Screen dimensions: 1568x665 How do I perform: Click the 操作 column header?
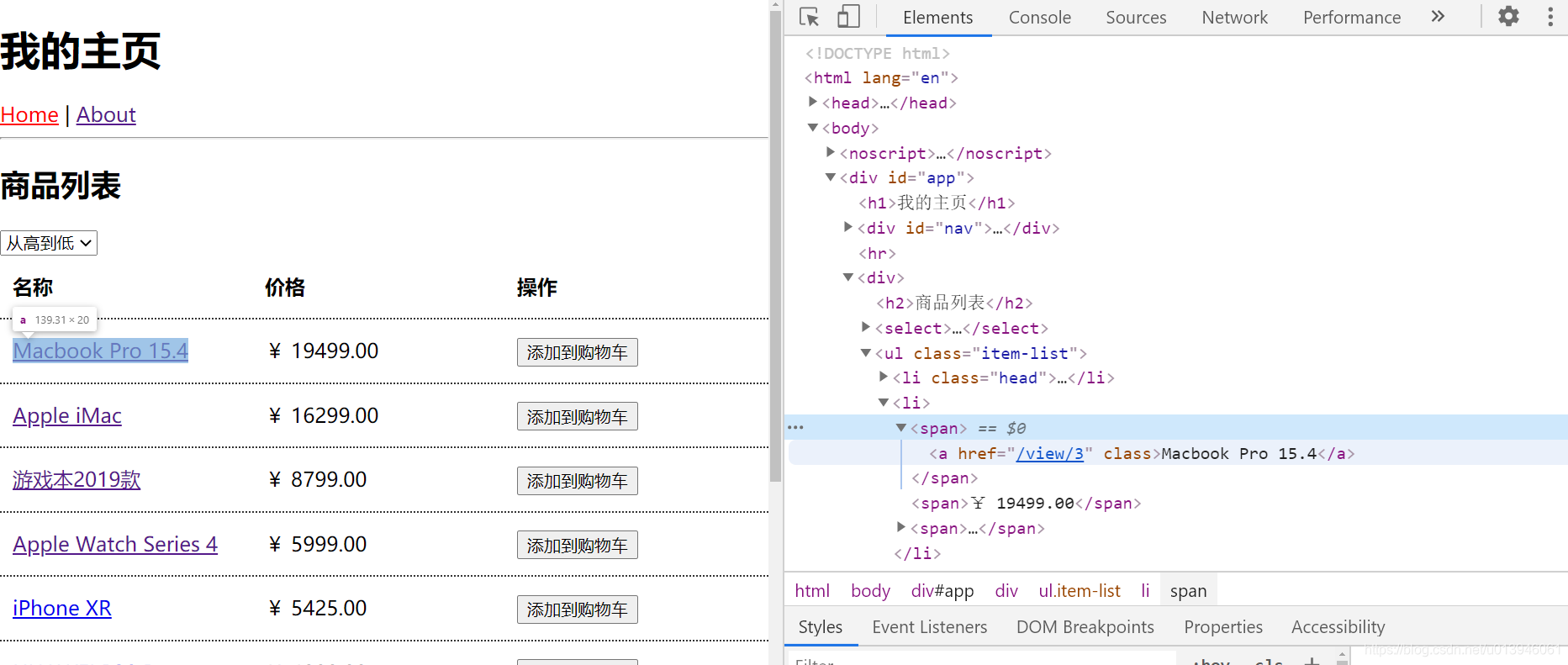point(537,288)
